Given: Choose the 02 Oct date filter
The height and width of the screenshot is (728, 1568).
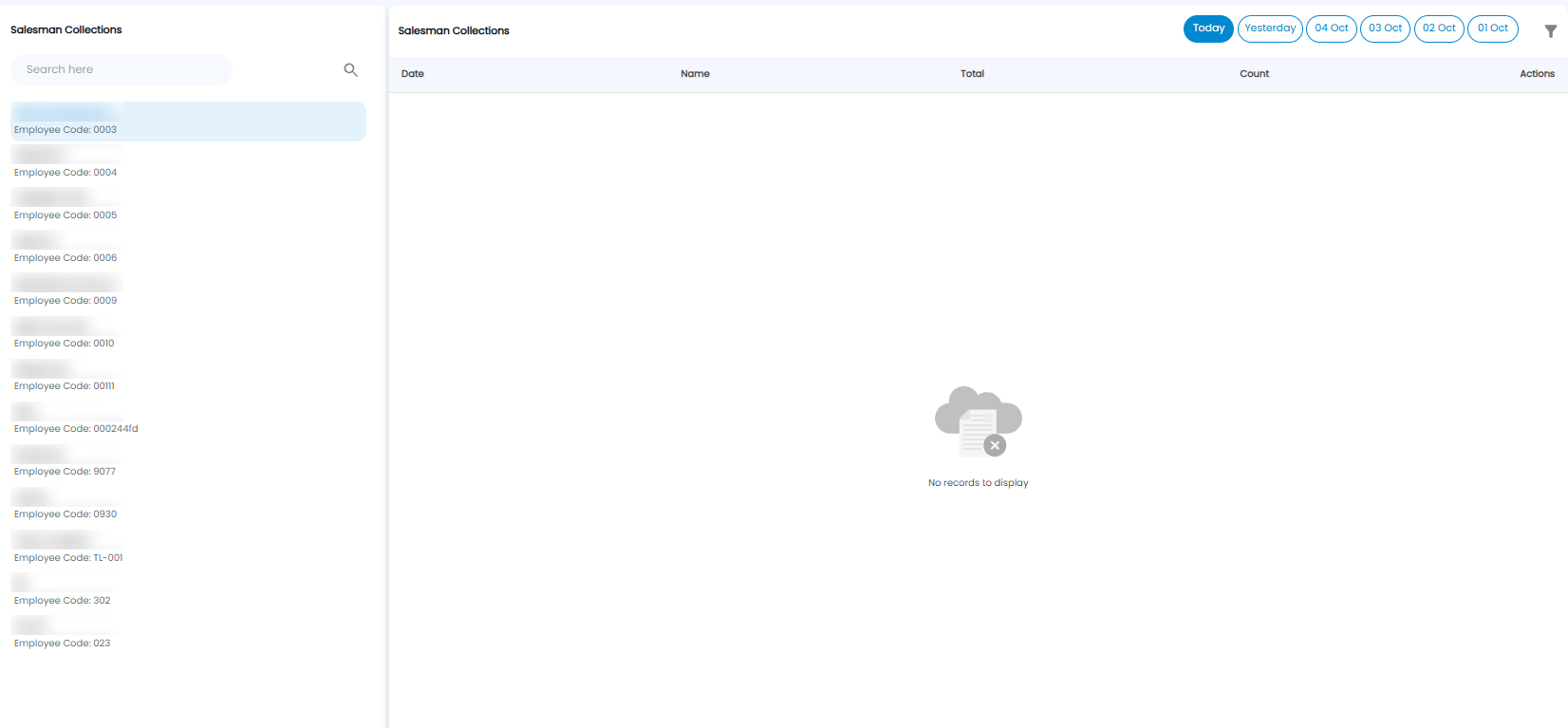Looking at the screenshot, I should [1439, 28].
